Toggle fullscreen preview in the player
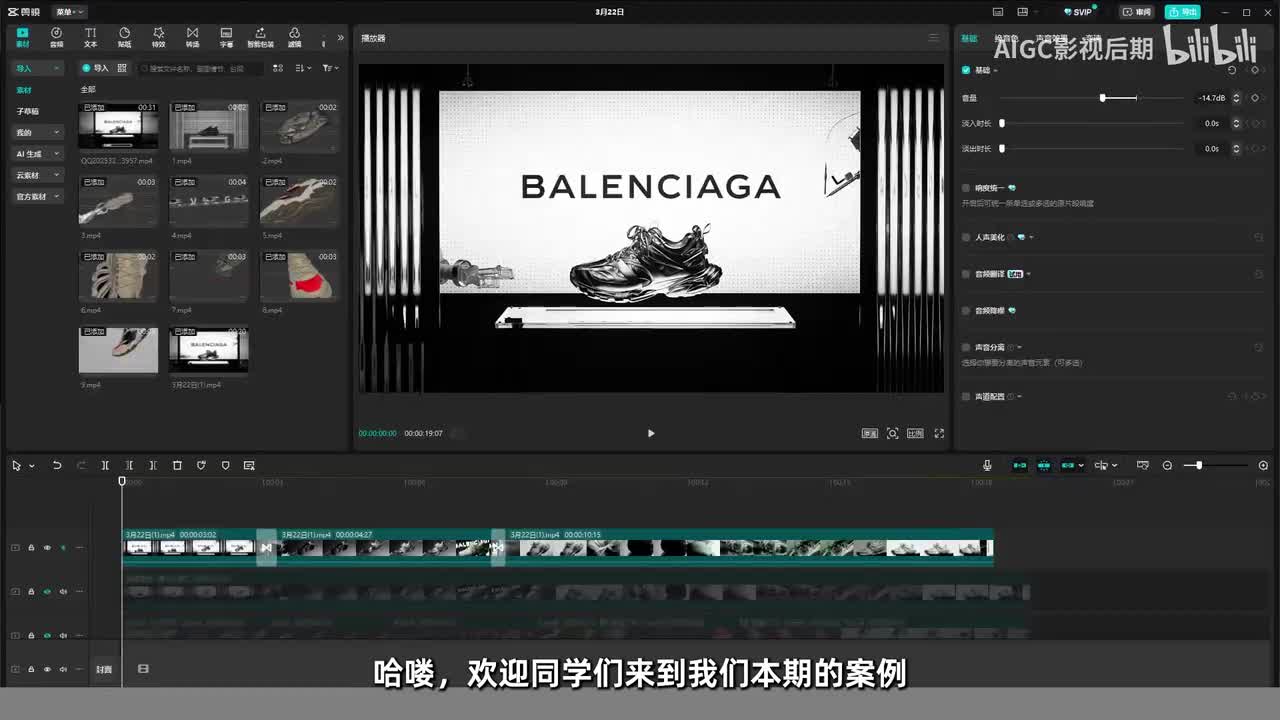 coord(939,433)
